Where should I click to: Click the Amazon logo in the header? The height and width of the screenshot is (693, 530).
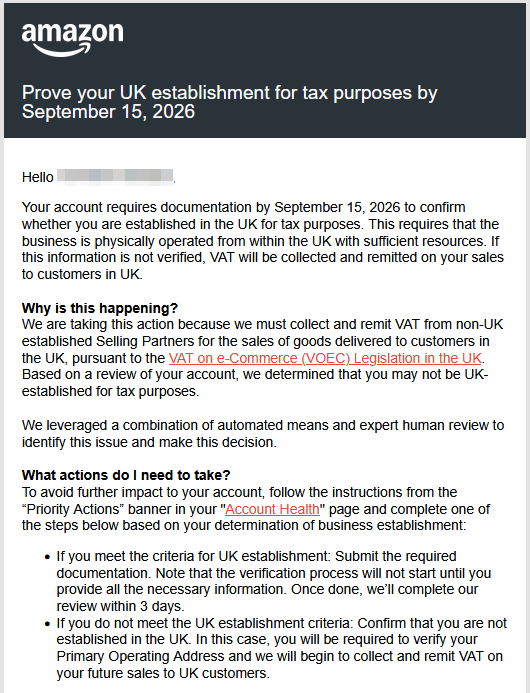click(x=72, y=39)
